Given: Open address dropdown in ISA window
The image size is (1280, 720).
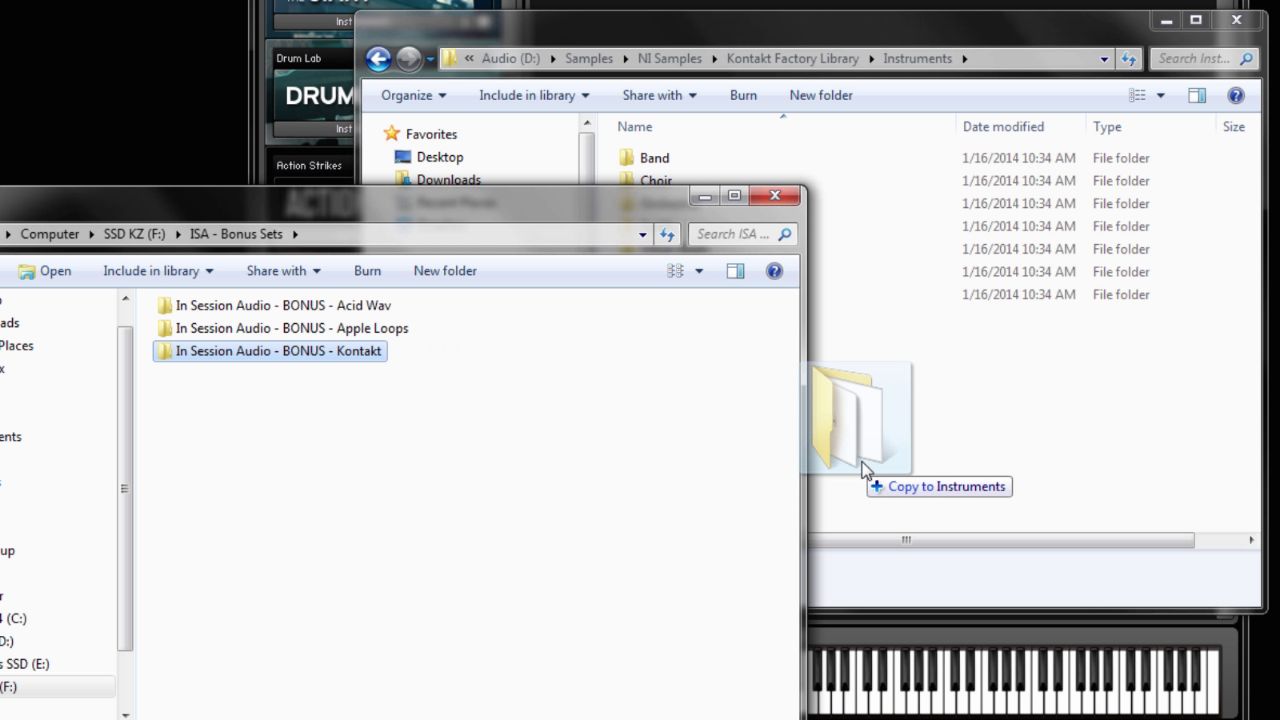Looking at the screenshot, I should click(643, 235).
